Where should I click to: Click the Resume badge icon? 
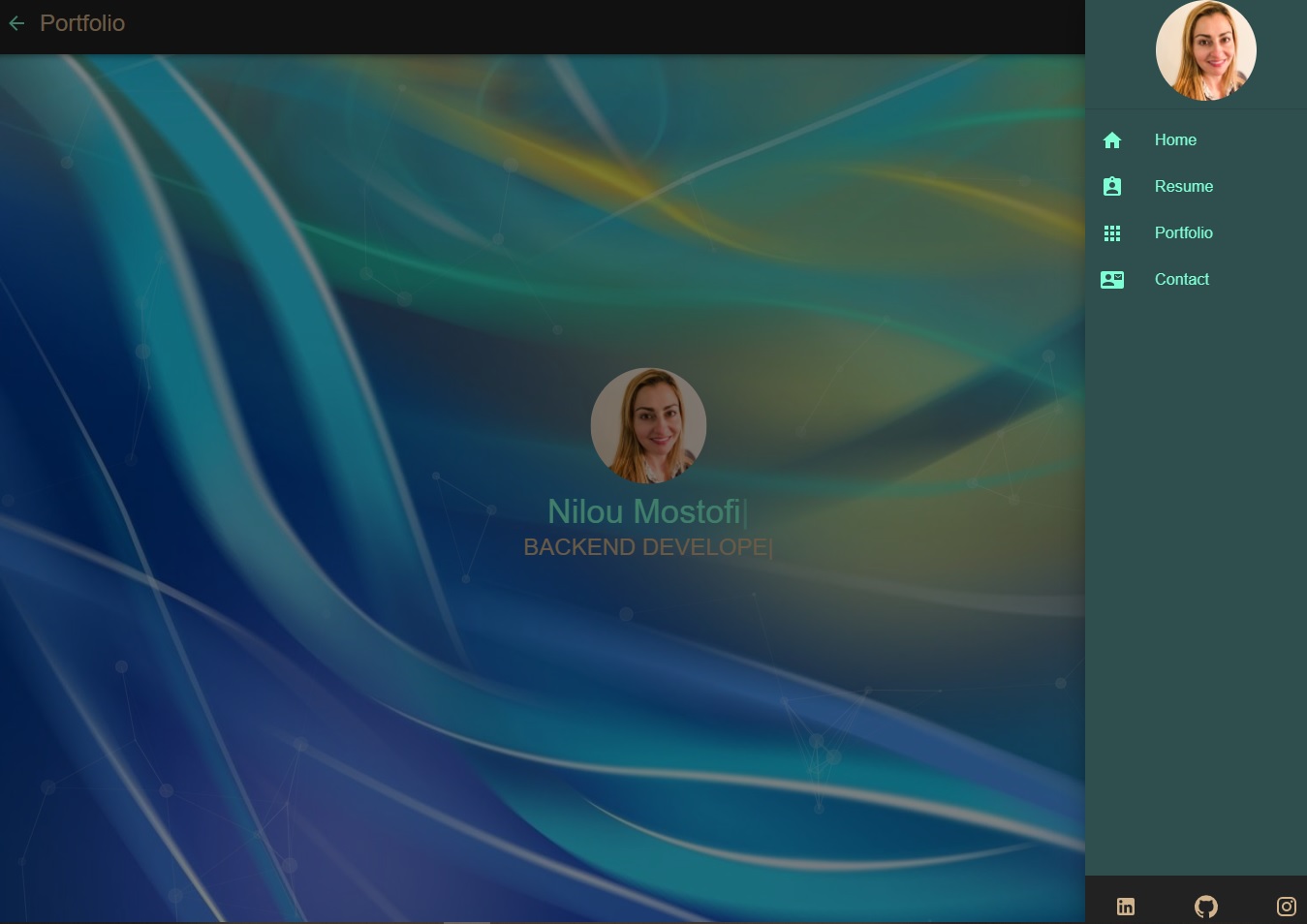point(1112,187)
